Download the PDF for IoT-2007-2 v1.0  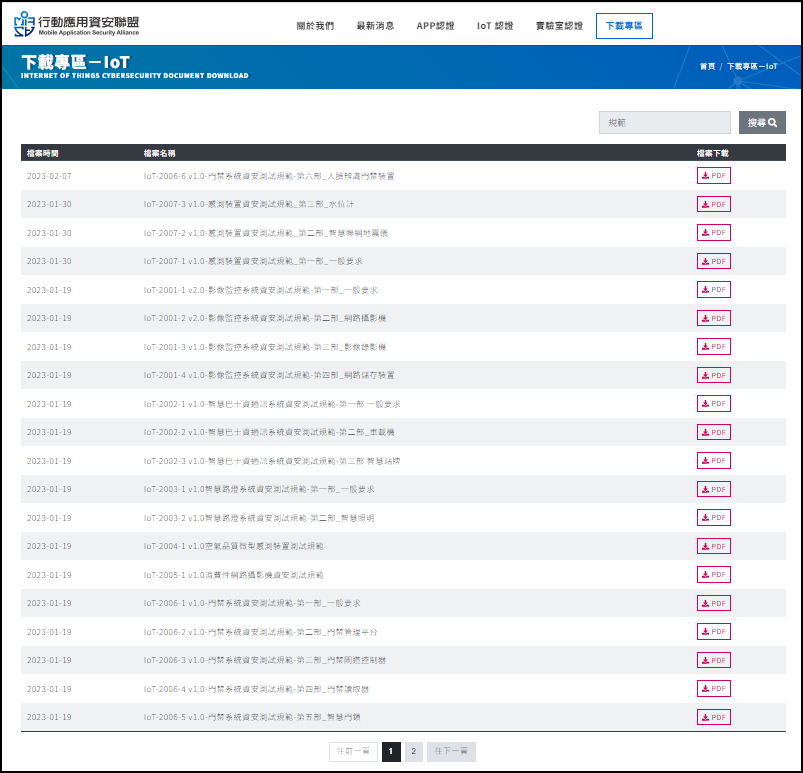pyautogui.click(x=713, y=233)
